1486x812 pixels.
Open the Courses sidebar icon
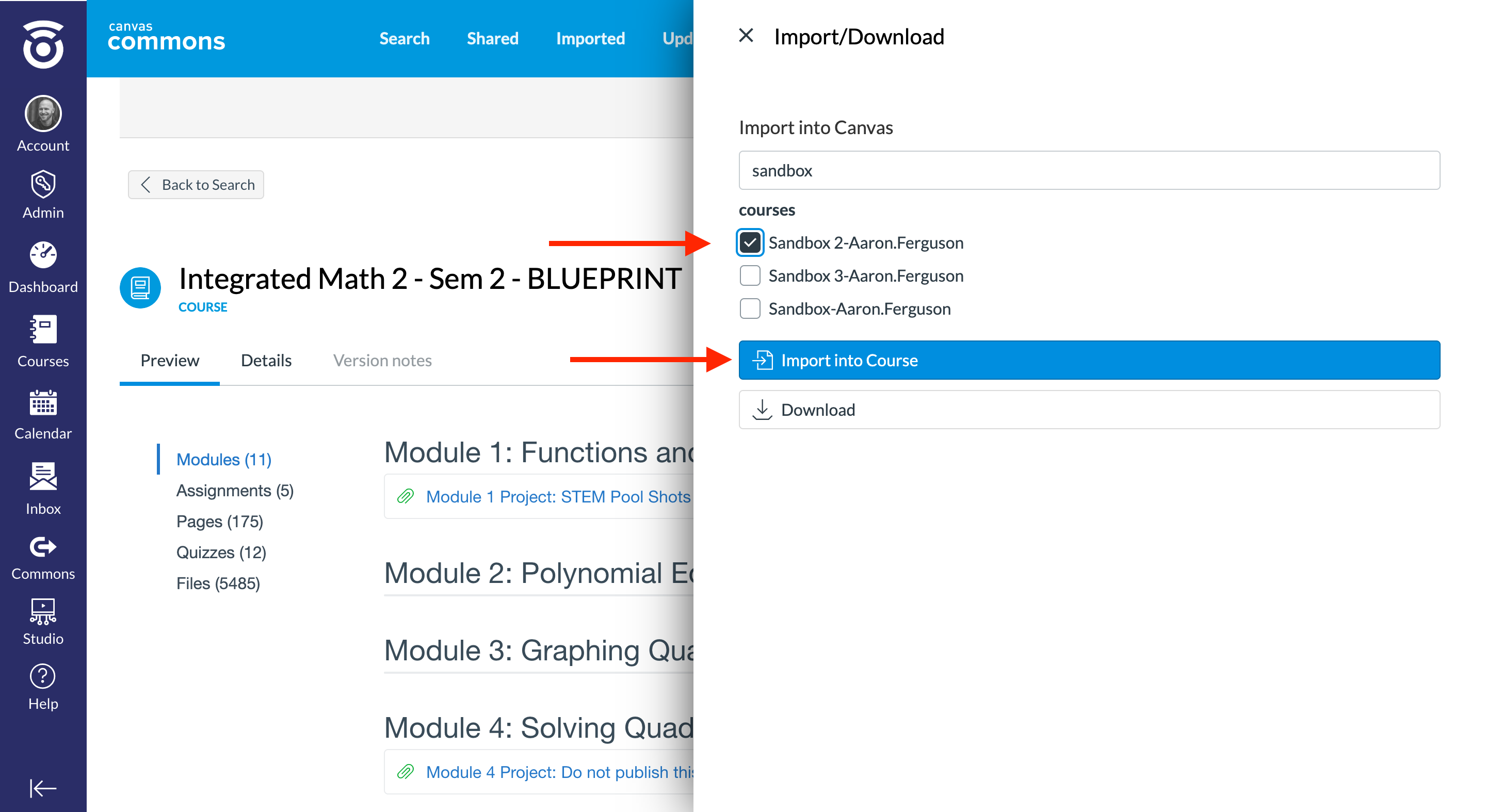(x=43, y=330)
